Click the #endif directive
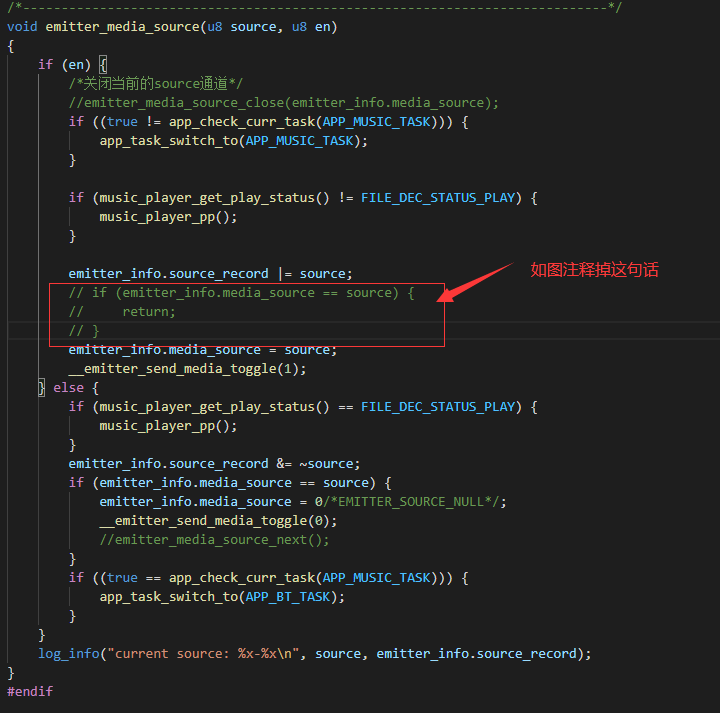This screenshot has height=713, width=720. coord(30,692)
